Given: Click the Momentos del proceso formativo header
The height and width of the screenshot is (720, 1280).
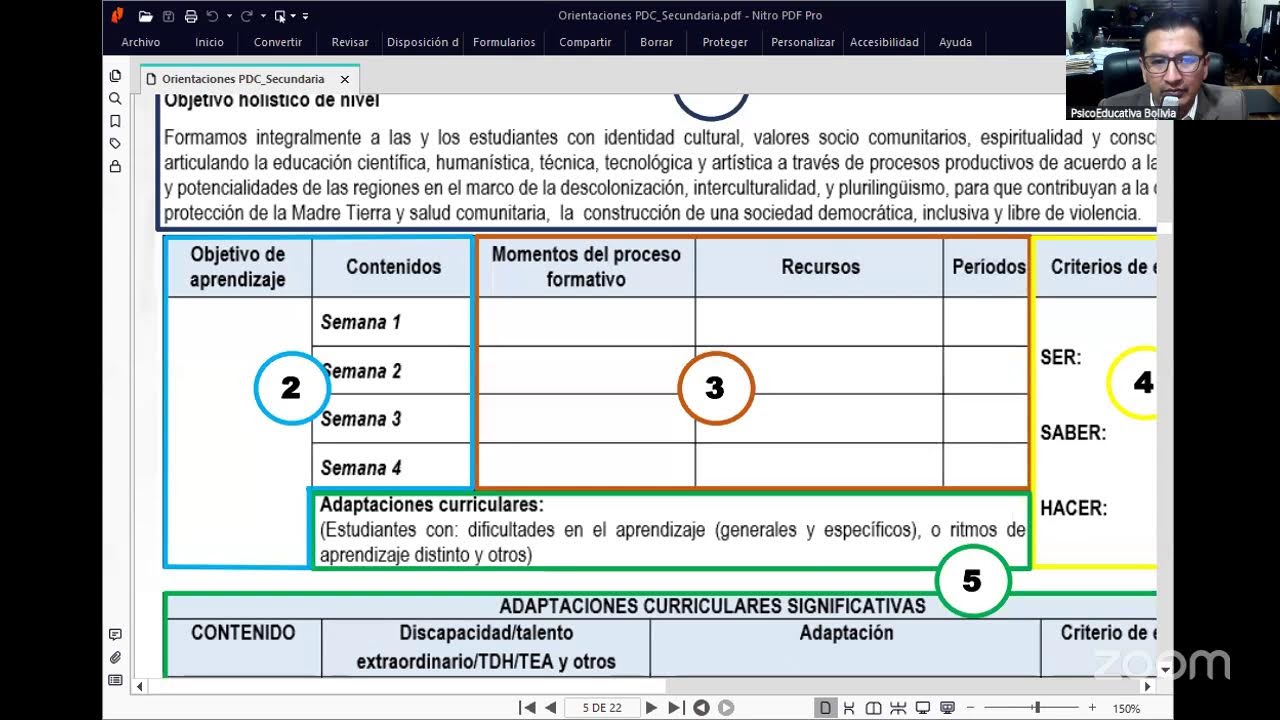Looking at the screenshot, I should pyautogui.click(x=586, y=267).
